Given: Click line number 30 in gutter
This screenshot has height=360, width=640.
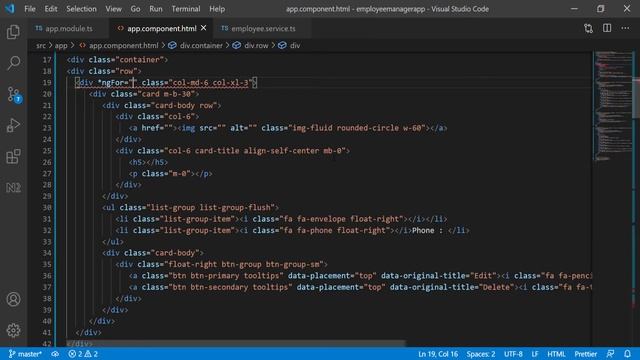Looking at the screenshot, I should (47, 207).
